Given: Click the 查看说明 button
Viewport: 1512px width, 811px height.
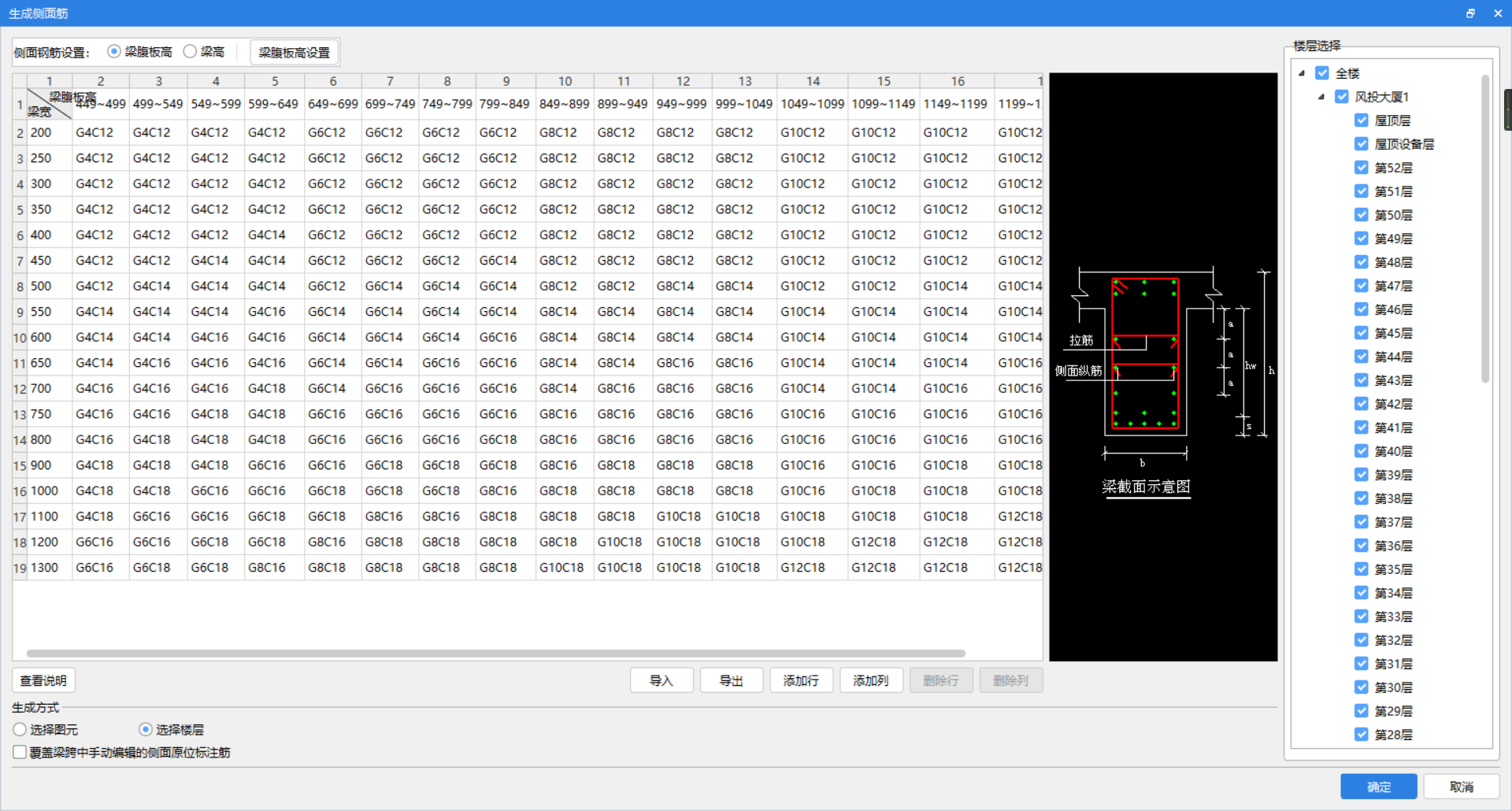Looking at the screenshot, I should [44, 680].
